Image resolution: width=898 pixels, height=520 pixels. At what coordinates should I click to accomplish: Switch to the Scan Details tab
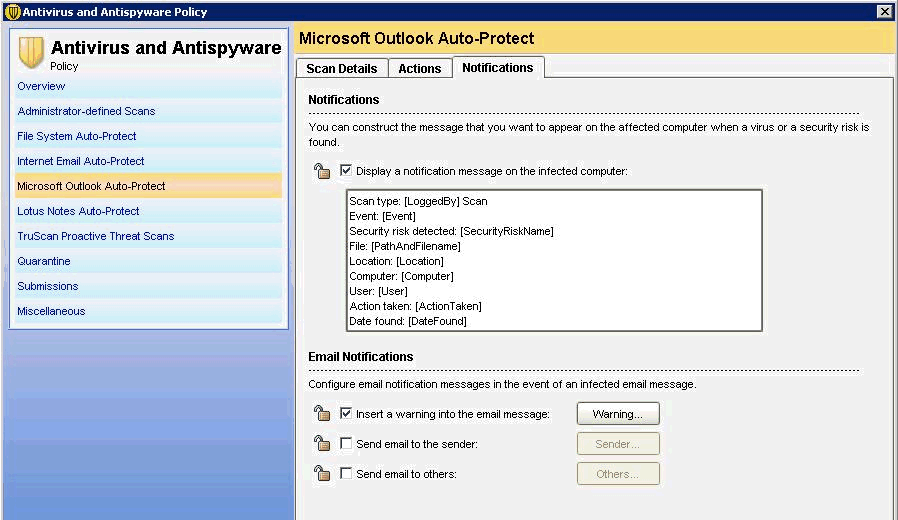coord(341,69)
